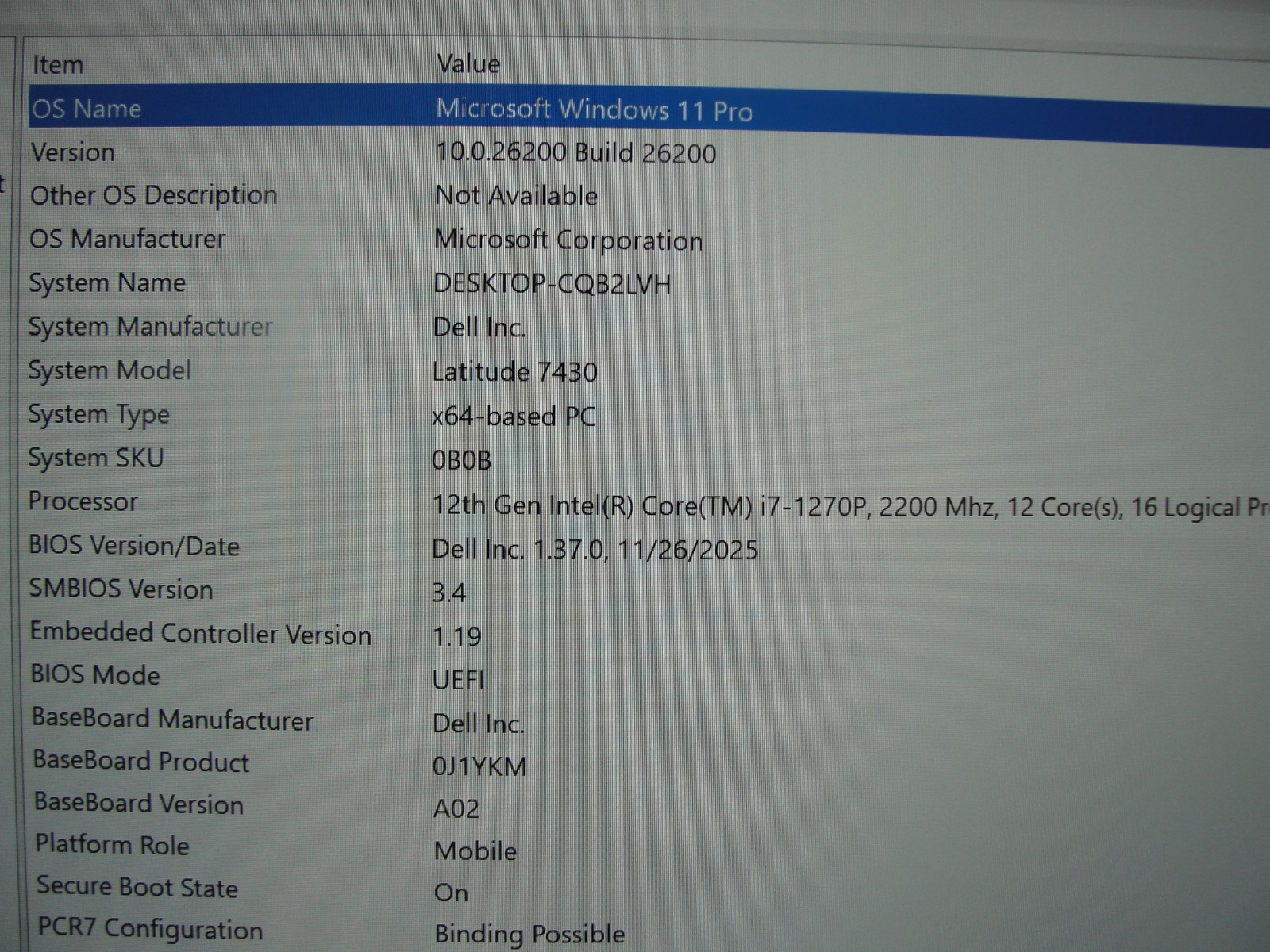This screenshot has height=952, width=1270.
Task: Select the System Manufacturer row label
Action: [x=150, y=327]
